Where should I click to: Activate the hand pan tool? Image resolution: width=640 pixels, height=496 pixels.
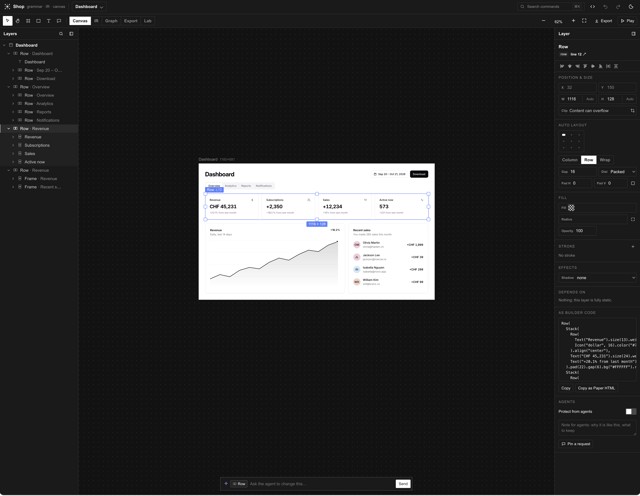pos(18,21)
